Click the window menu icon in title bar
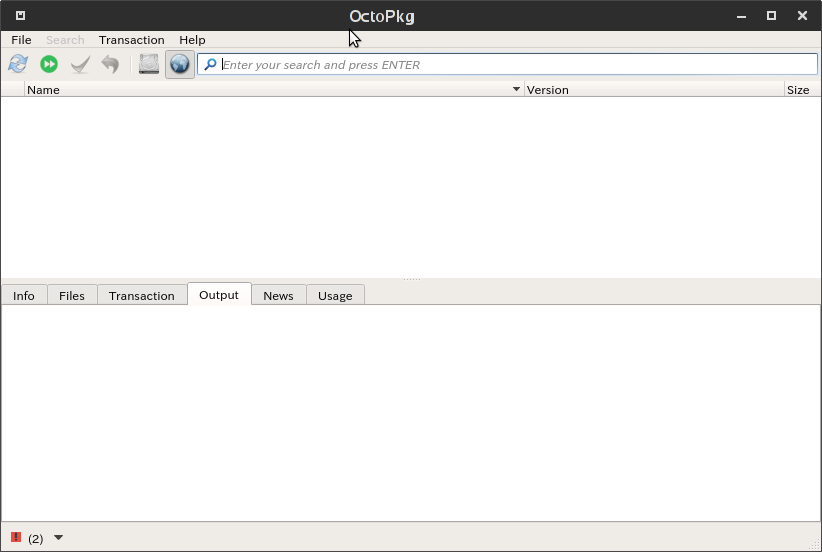Image resolution: width=822 pixels, height=552 pixels. click(20, 16)
